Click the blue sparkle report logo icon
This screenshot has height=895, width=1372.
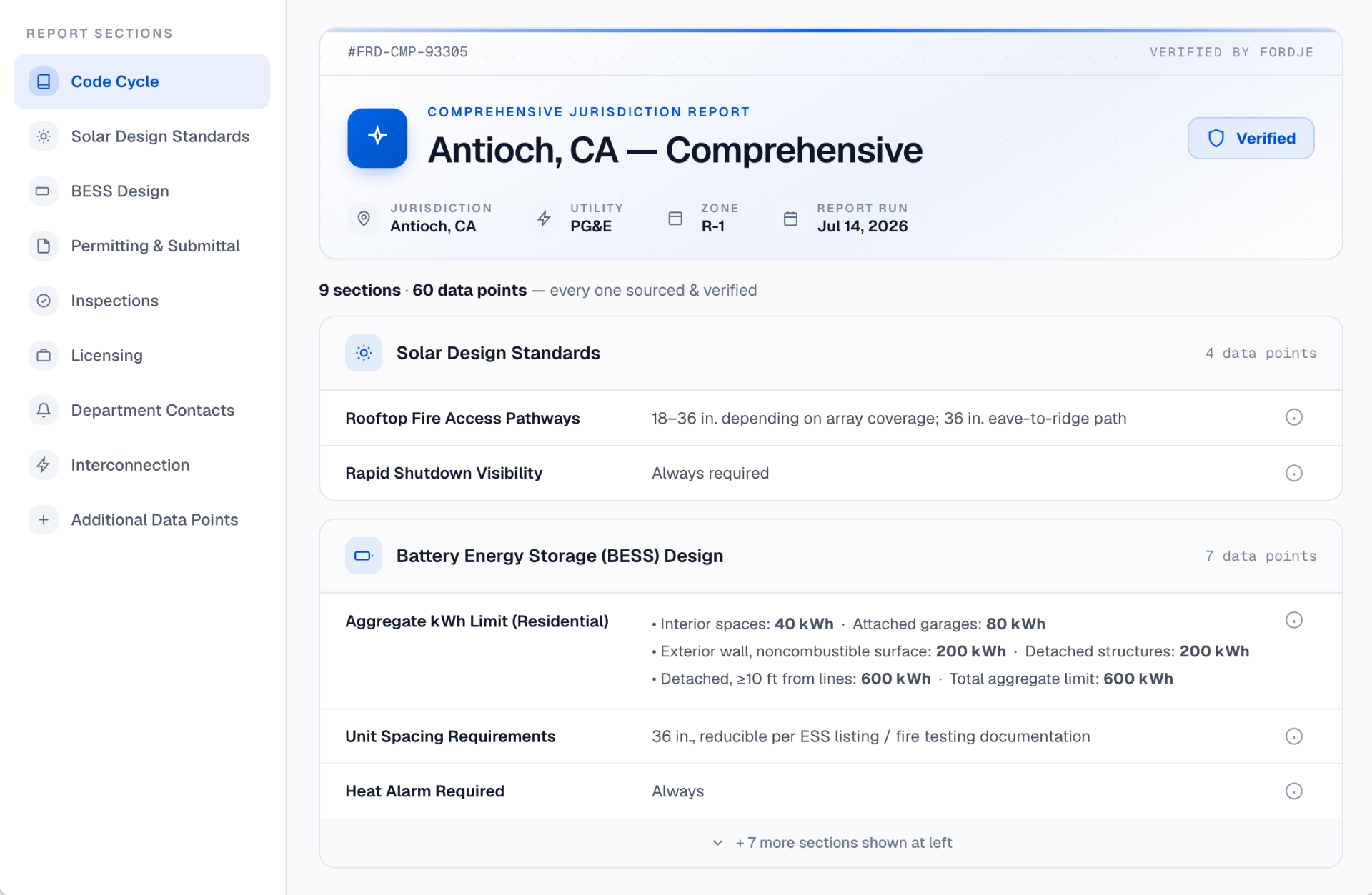[x=377, y=138]
